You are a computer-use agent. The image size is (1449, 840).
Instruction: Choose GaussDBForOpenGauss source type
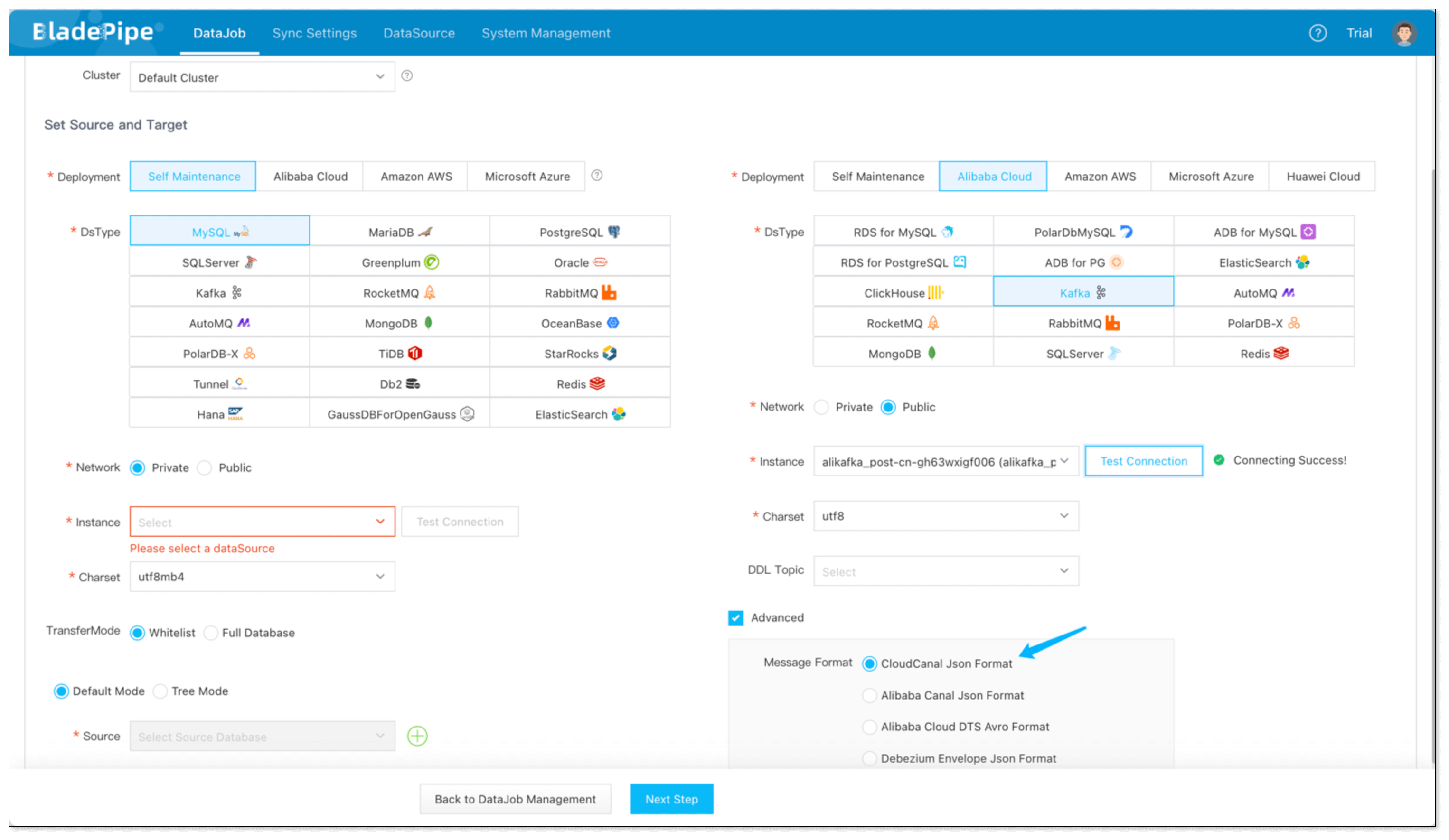[x=400, y=414]
